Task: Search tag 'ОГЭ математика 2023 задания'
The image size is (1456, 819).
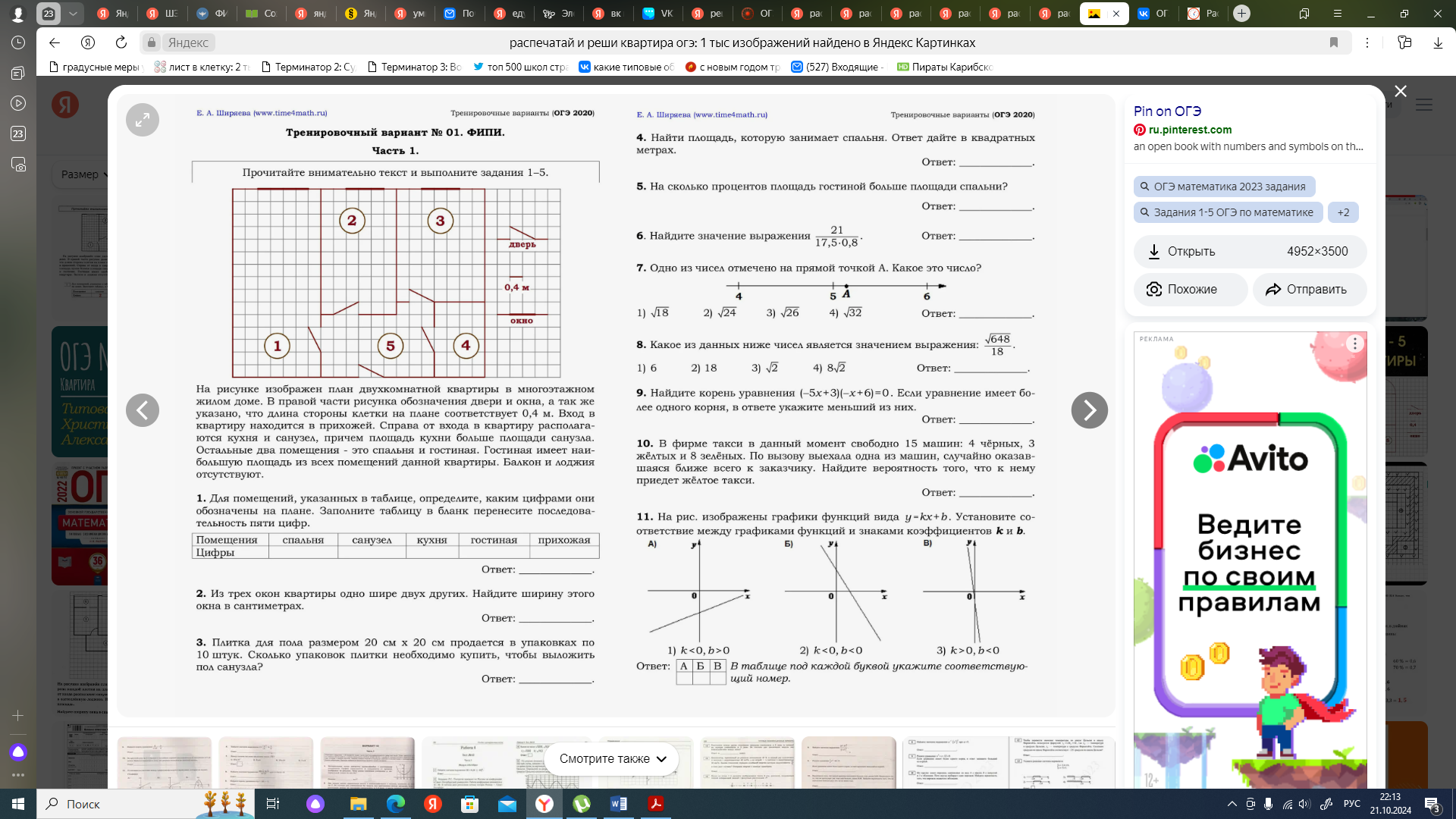Action: 1224,187
